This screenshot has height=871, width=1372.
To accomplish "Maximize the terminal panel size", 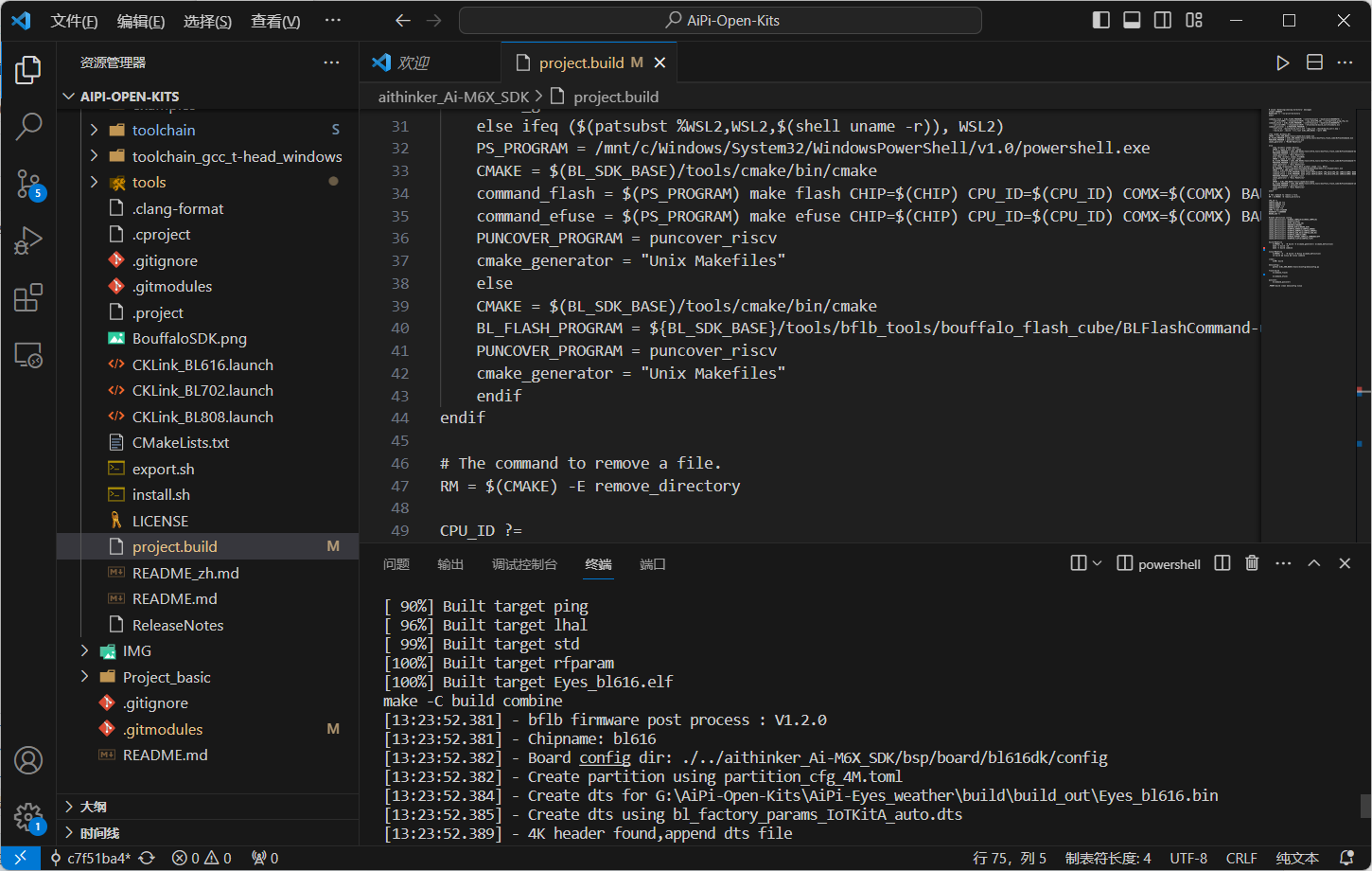I will [x=1314, y=563].
